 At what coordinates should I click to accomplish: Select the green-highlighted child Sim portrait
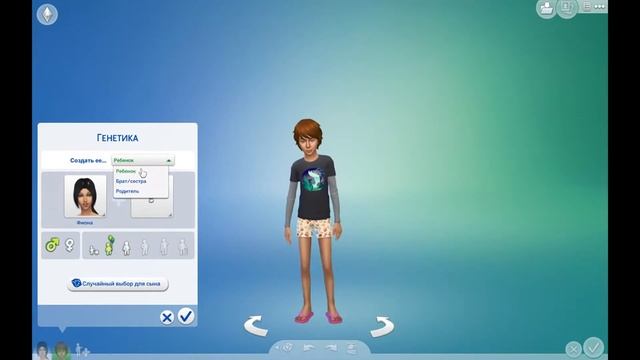pyautogui.click(x=61, y=350)
